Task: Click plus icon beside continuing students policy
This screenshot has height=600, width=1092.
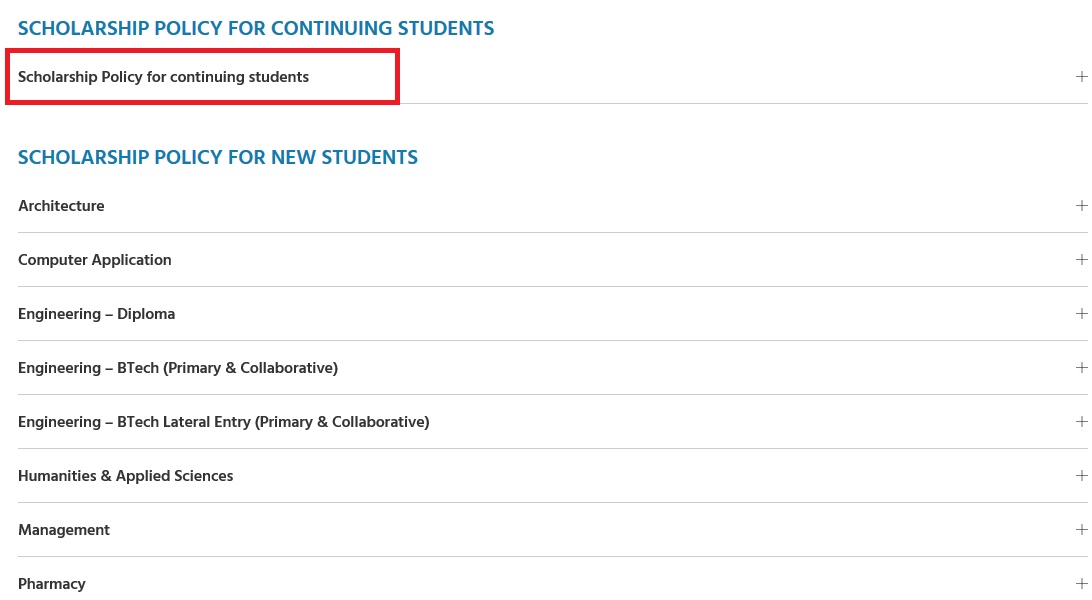Action: point(1081,77)
